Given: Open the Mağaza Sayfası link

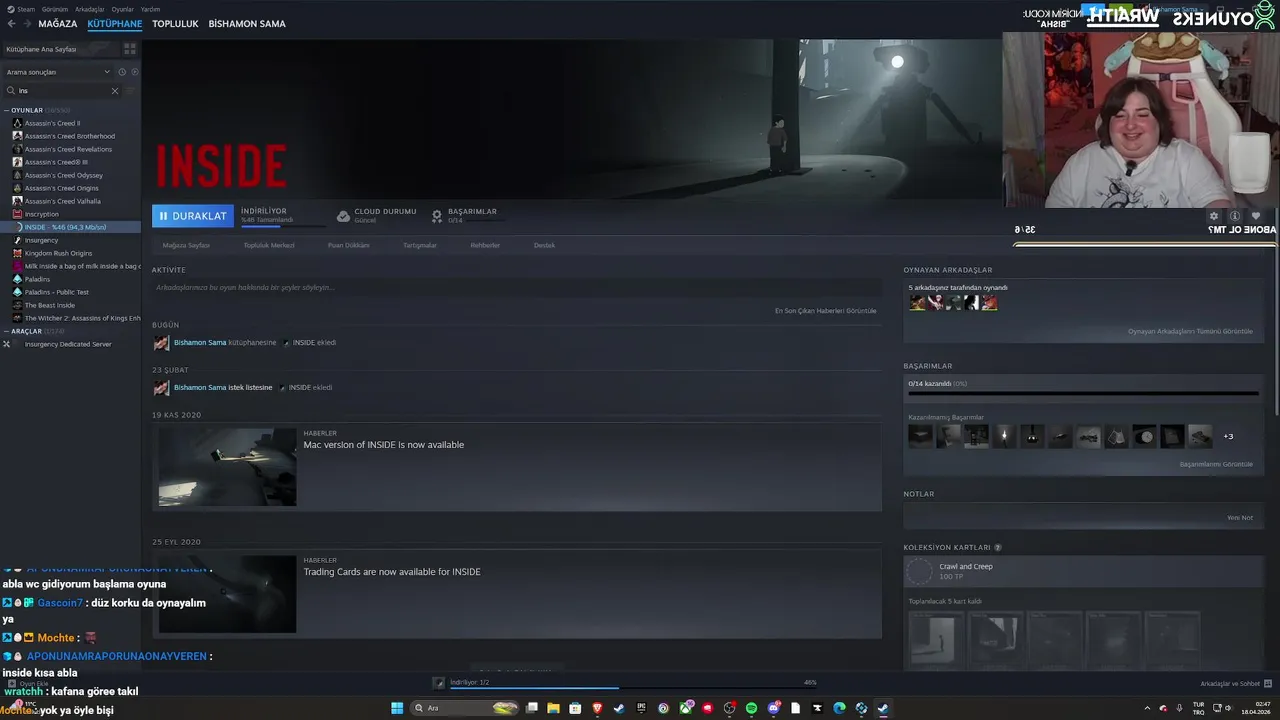Looking at the screenshot, I should [x=186, y=245].
